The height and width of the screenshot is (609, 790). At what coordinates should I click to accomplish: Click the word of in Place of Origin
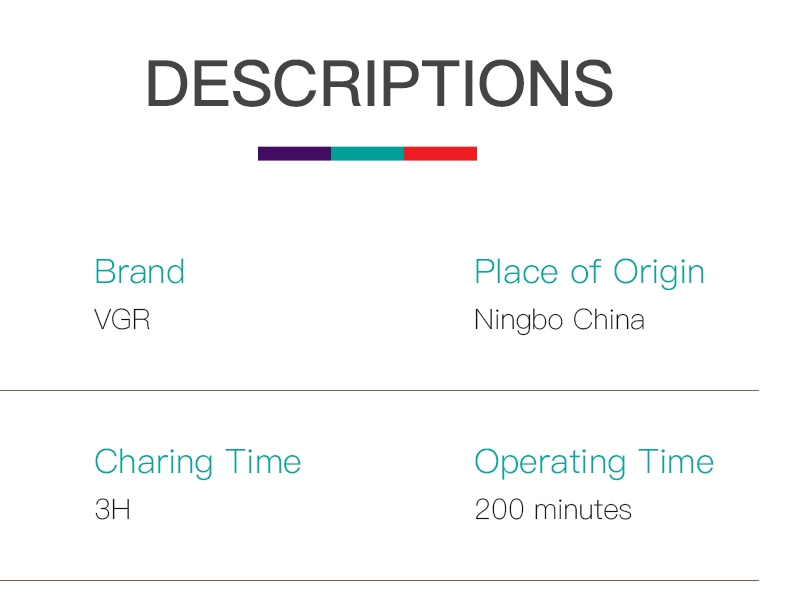click(583, 272)
